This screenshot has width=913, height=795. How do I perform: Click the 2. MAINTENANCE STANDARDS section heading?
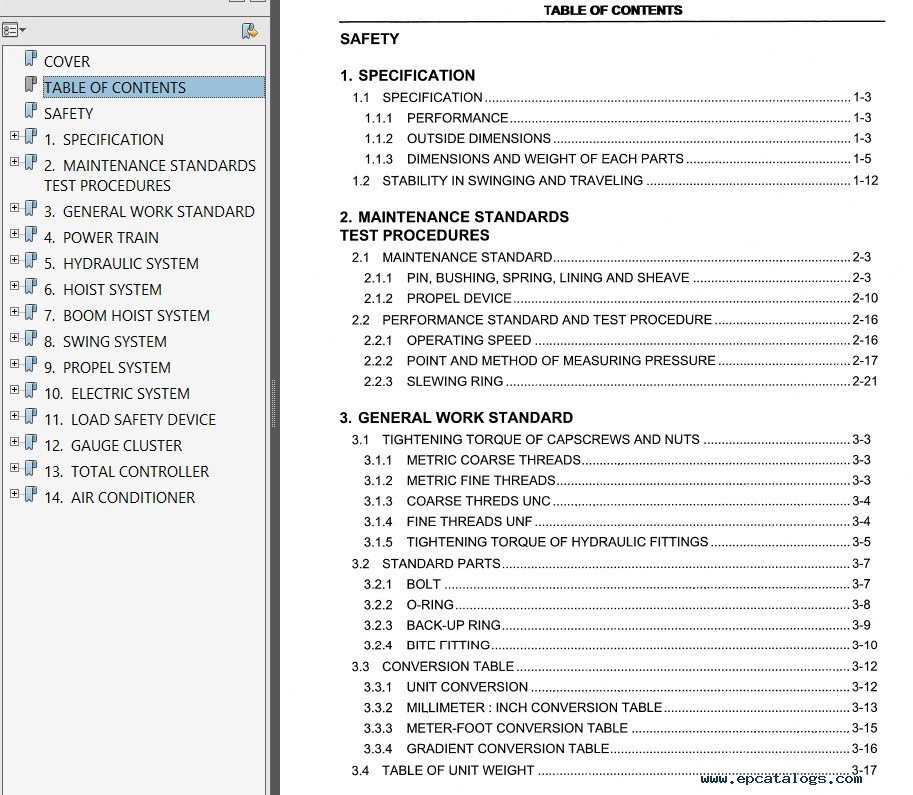click(x=454, y=226)
